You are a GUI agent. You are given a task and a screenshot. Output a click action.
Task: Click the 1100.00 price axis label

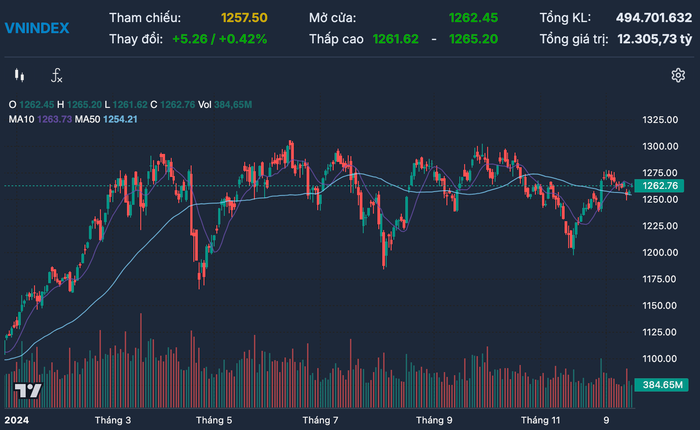[660, 359]
